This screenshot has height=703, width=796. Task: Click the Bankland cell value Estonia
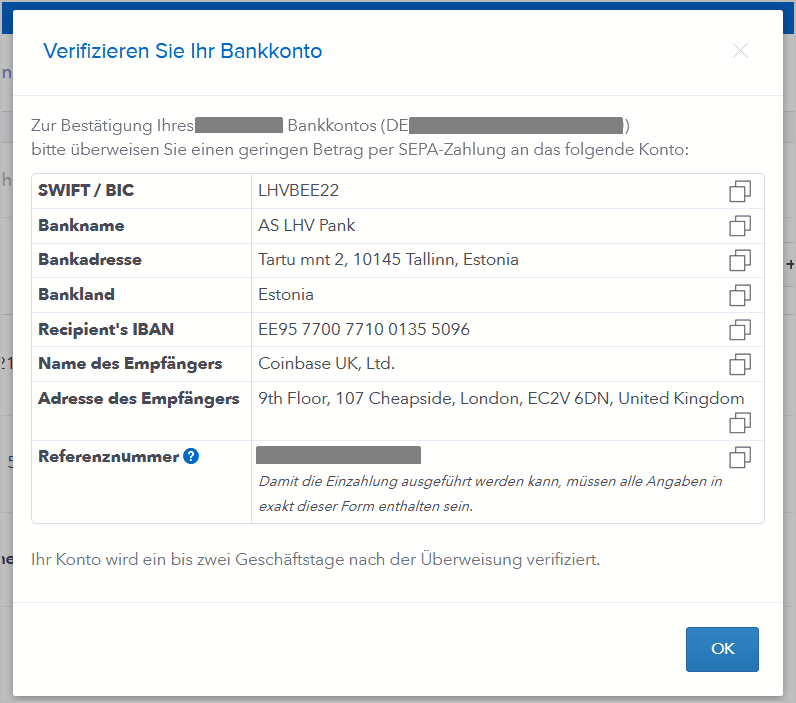click(286, 295)
